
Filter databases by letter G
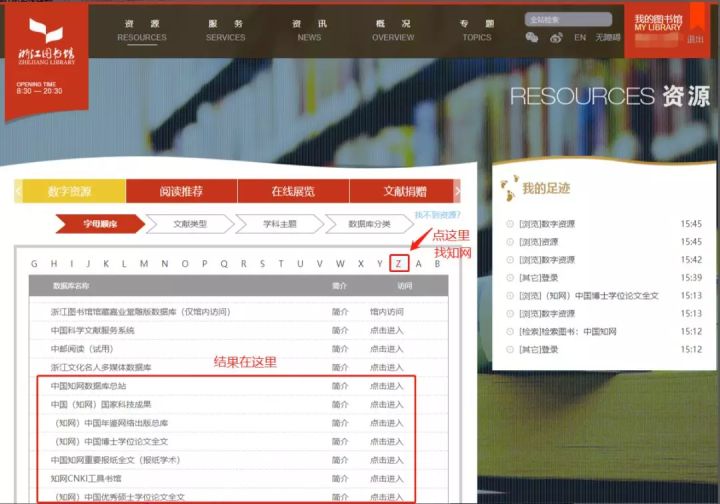[34, 264]
